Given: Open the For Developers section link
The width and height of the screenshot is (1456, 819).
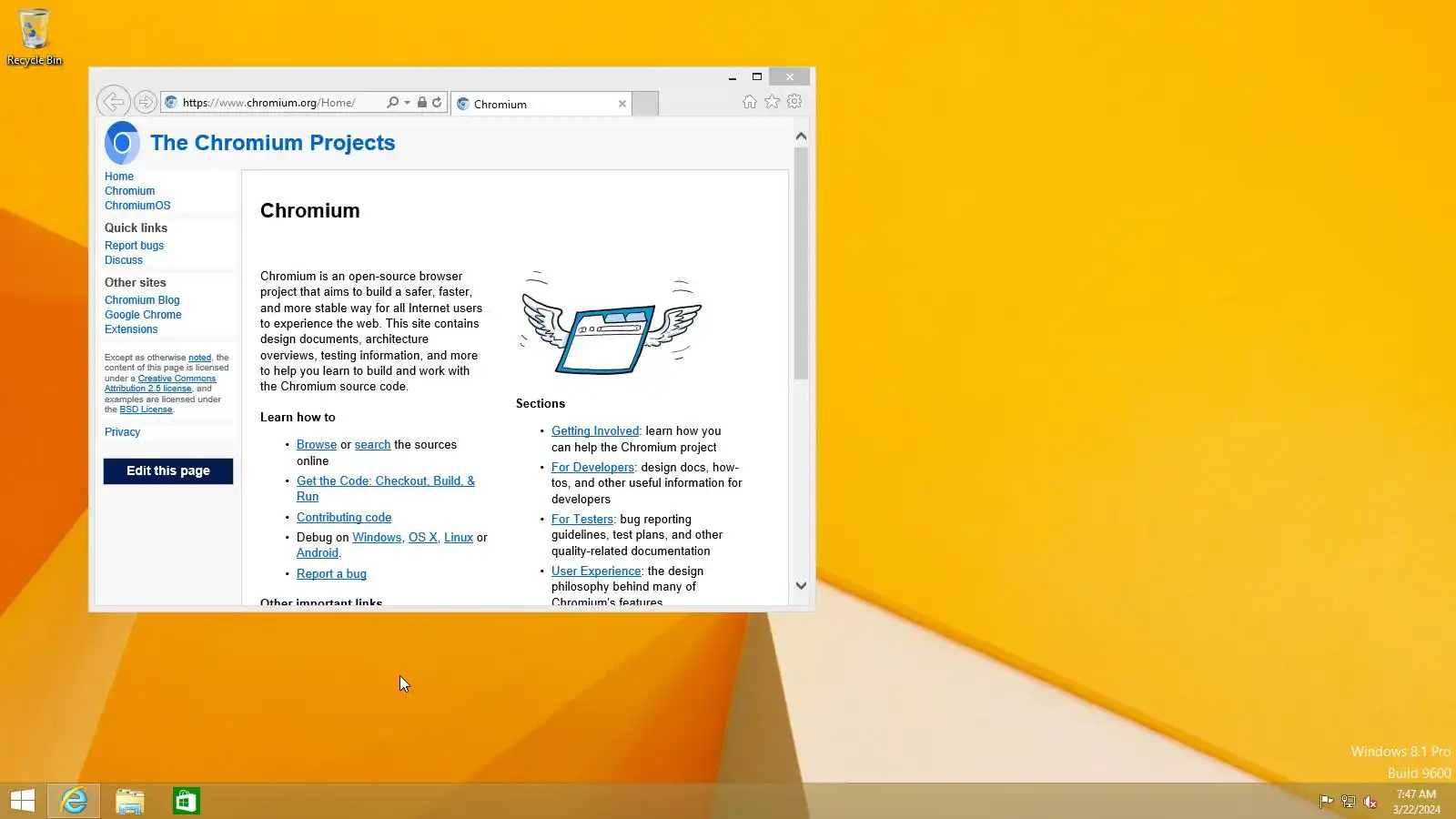Looking at the screenshot, I should click(x=592, y=468).
